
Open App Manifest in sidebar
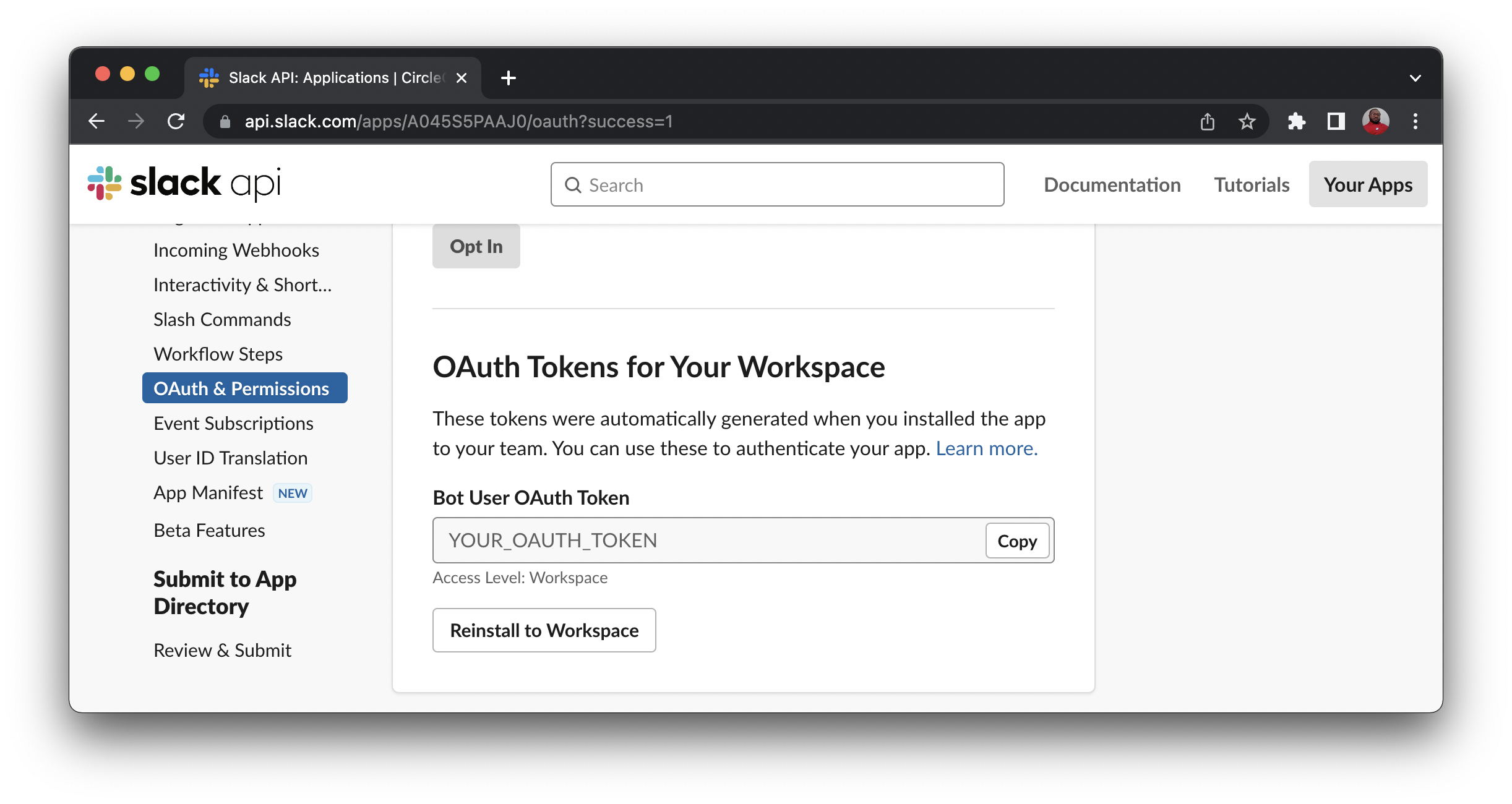[x=208, y=492]
